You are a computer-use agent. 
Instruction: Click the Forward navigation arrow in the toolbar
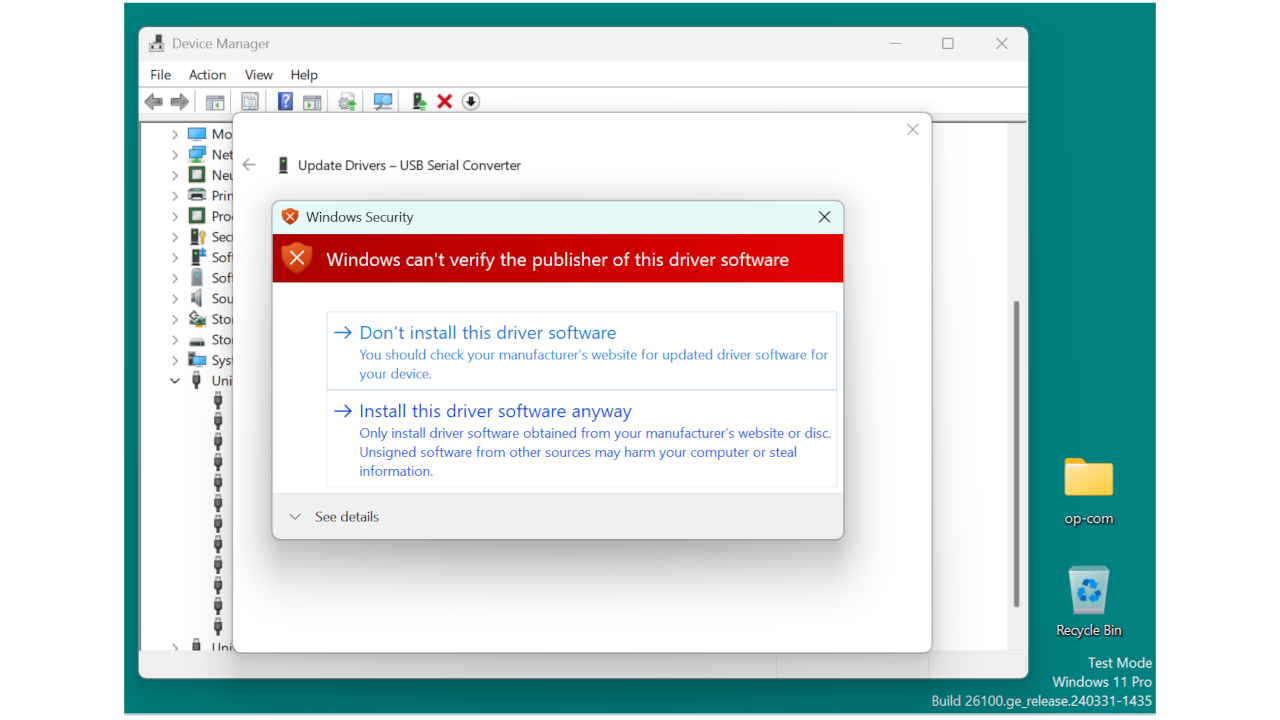(179, 100)
